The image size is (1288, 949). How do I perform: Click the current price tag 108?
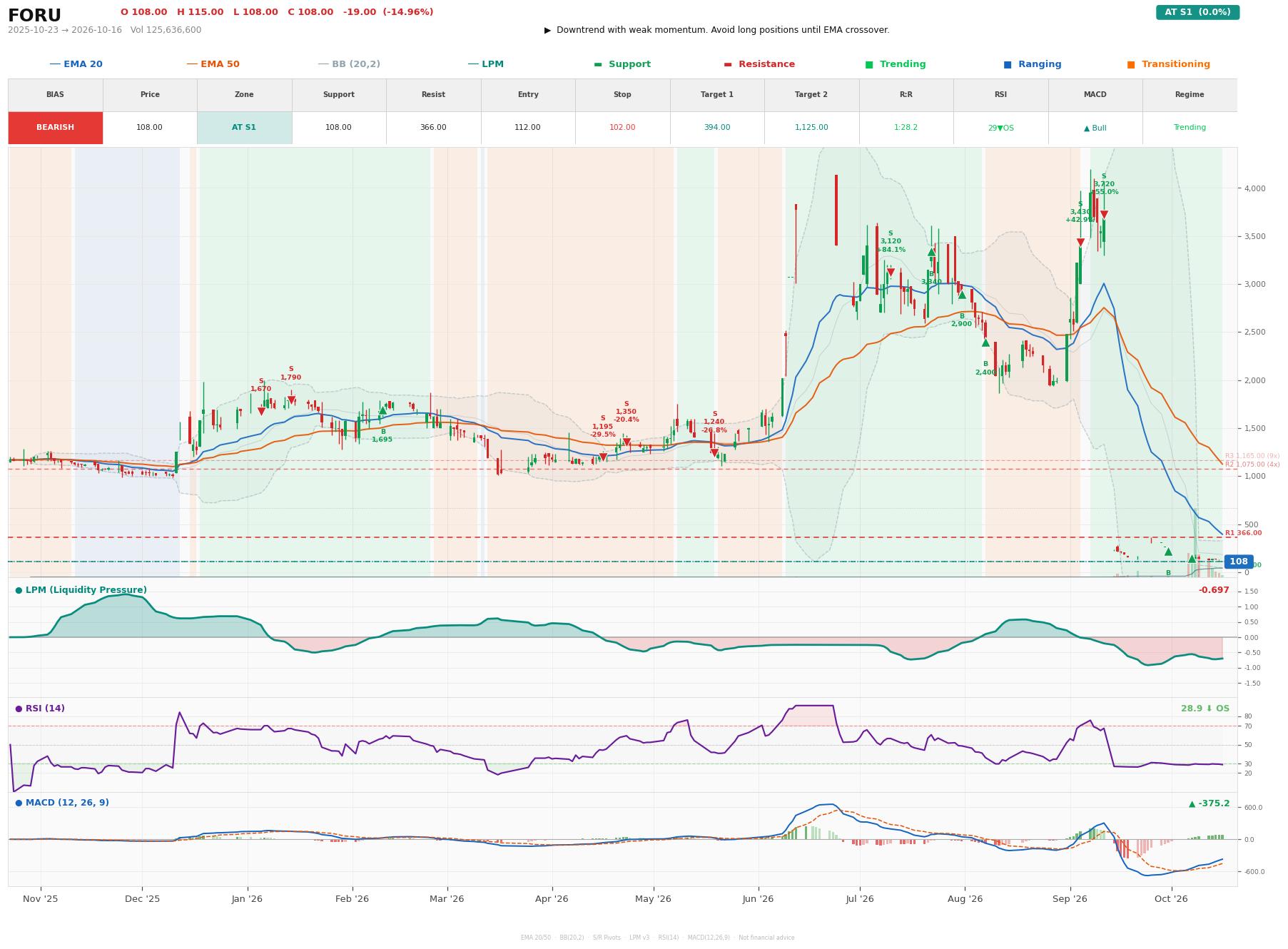[1239, 562]
